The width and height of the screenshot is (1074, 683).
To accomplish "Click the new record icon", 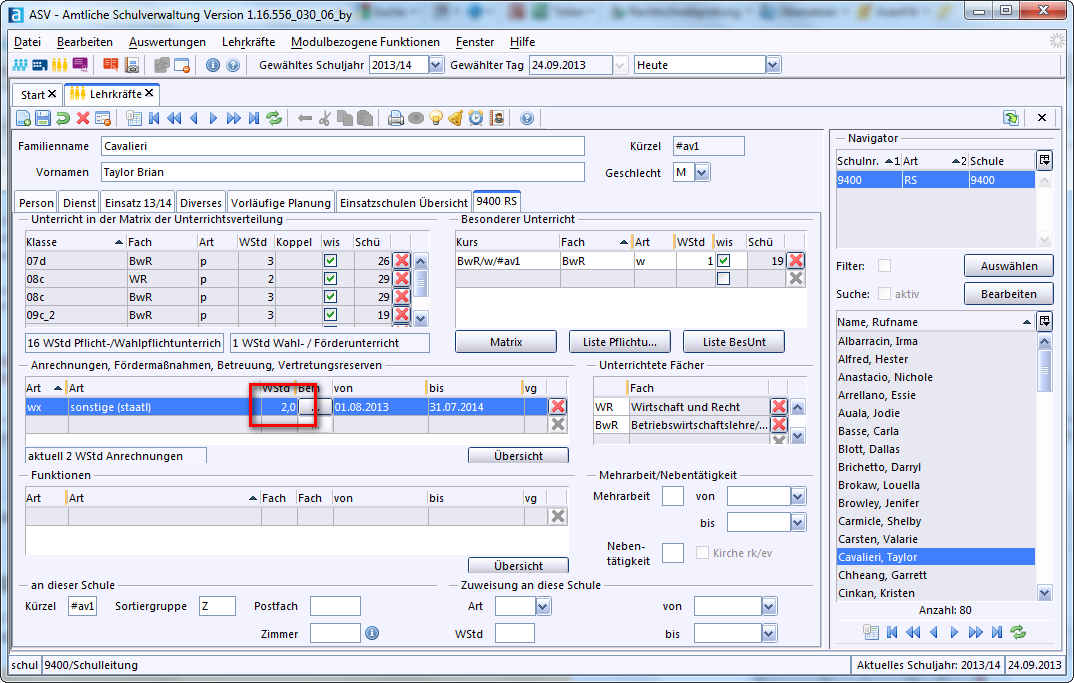I will (x=23, y=119).
